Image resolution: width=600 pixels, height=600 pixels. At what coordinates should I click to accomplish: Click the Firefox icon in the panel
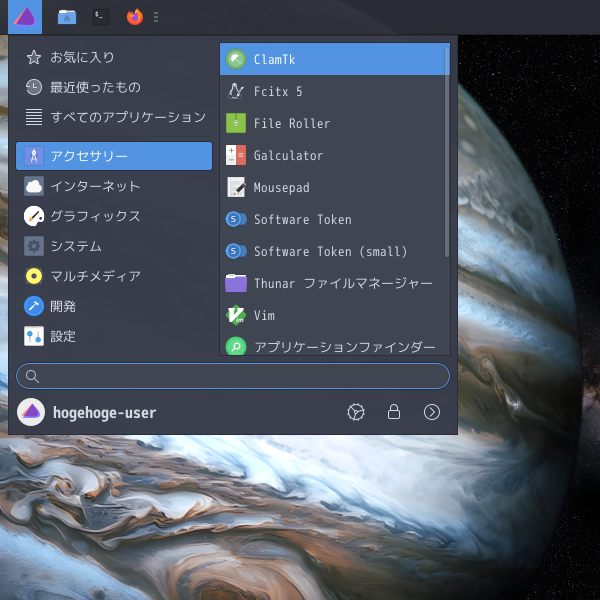(x=135, y=17)
